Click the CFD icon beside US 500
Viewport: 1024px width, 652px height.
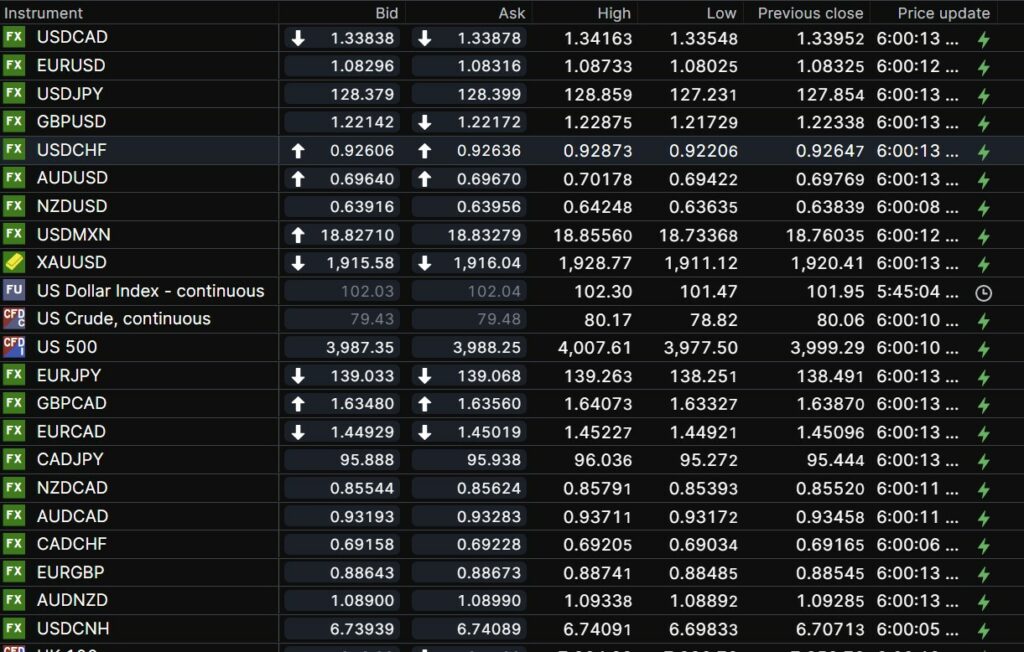click(14, 347)
